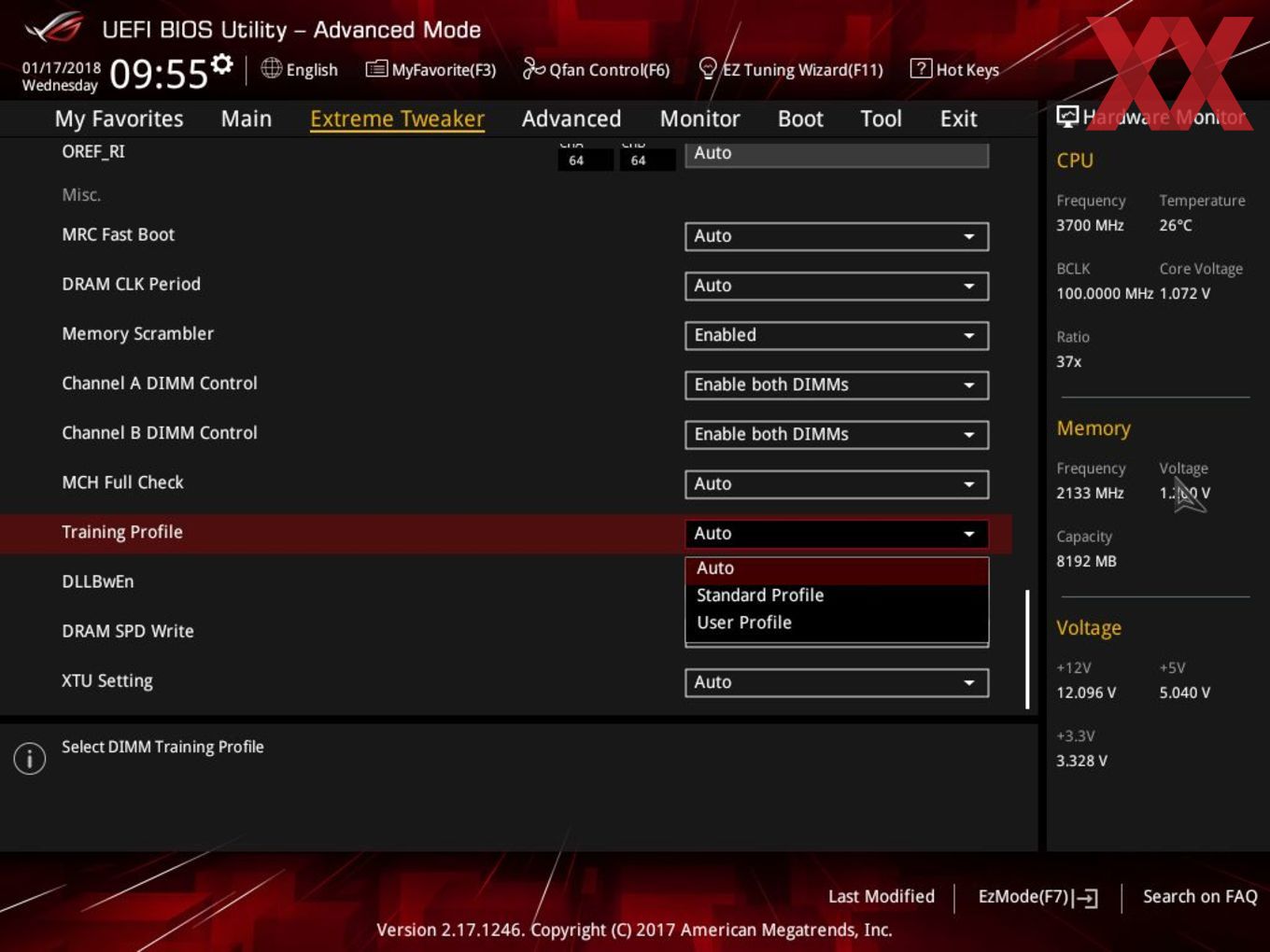Click the globe language icon

tap(271, 68)
